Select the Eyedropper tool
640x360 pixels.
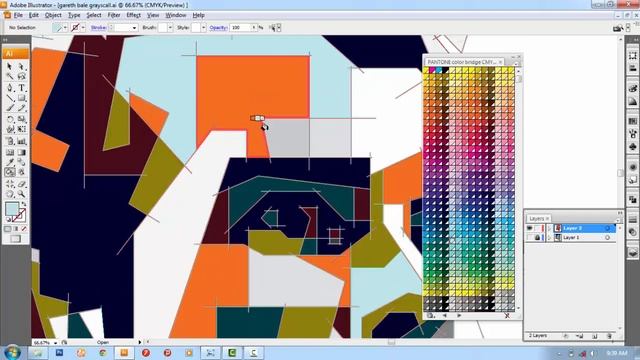point(10,162)
